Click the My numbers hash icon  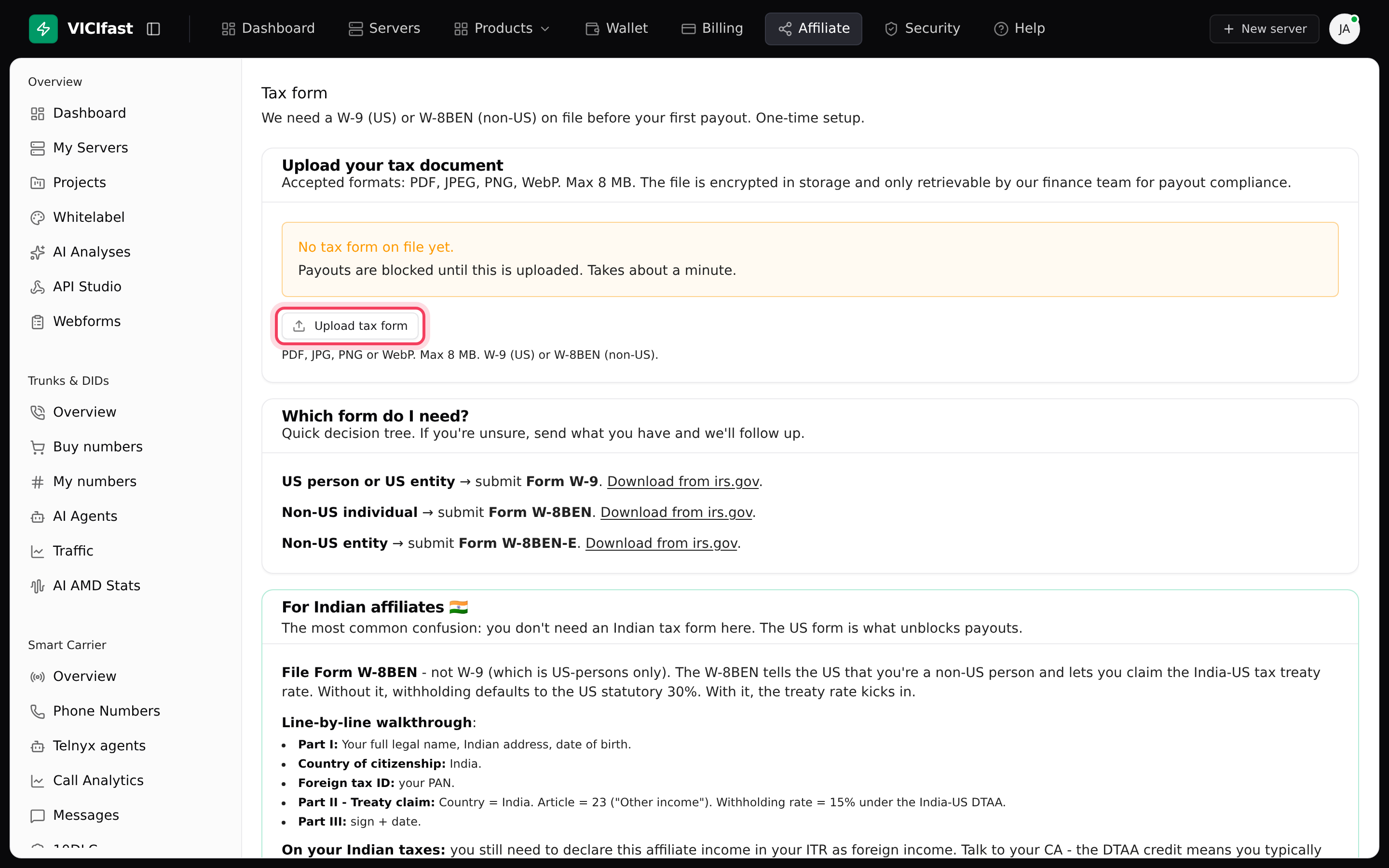coord(37,482)
